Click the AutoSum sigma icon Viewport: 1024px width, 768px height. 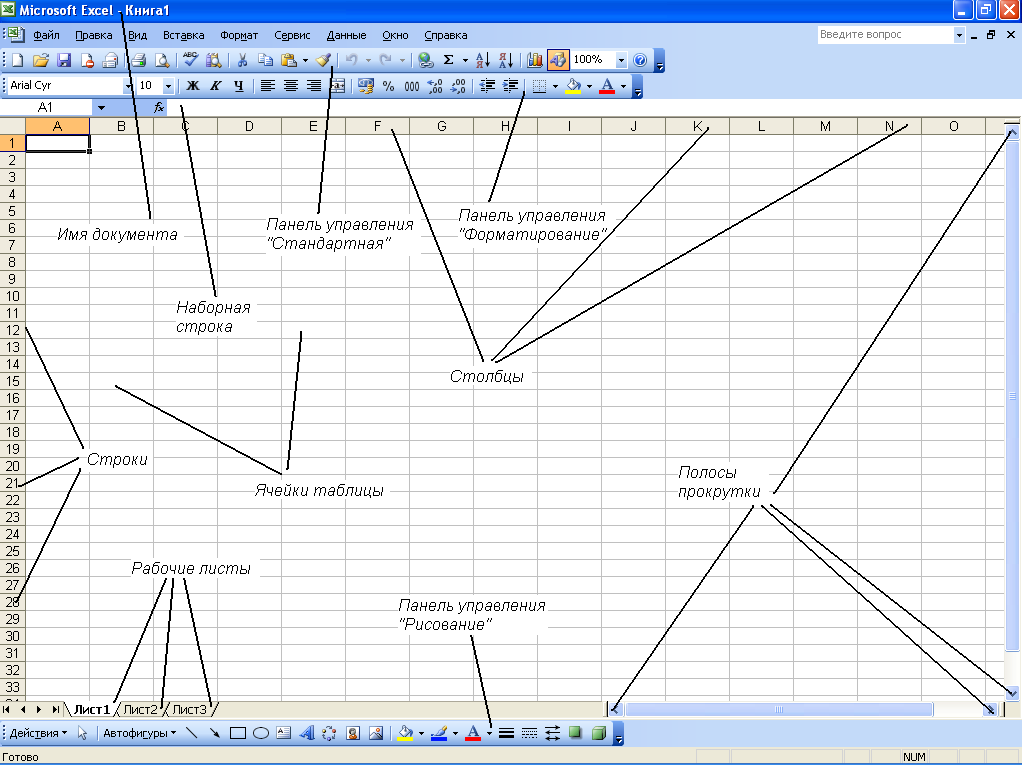click(449, 60)
